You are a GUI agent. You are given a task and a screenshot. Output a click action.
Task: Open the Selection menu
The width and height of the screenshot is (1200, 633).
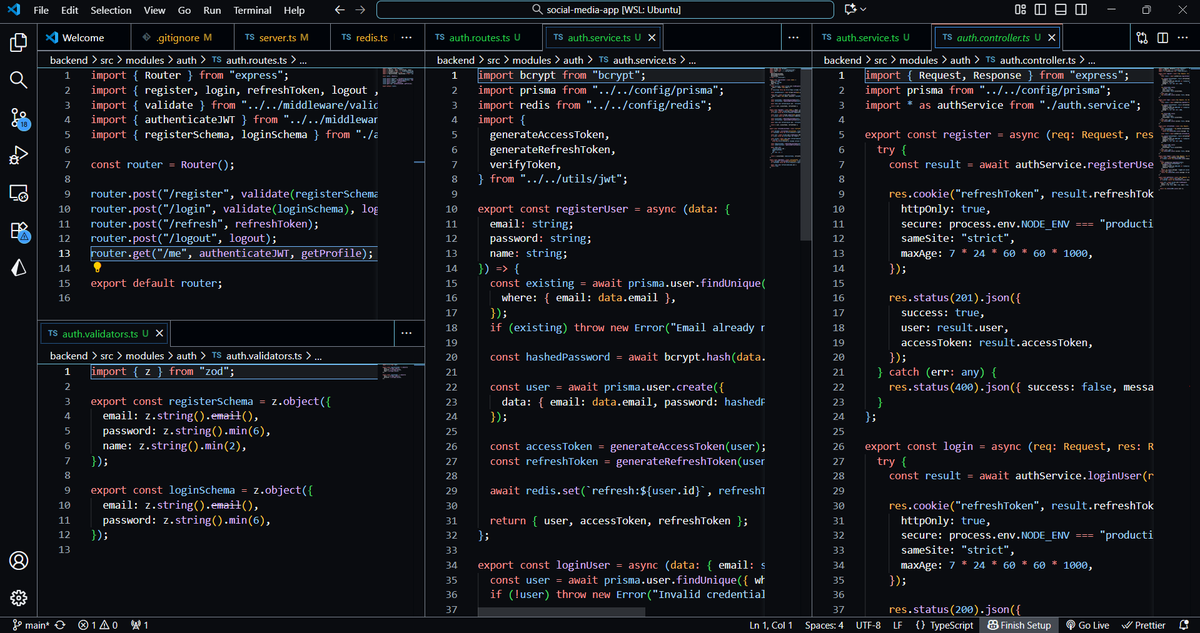pyautogui.click(x=111, y=10)
